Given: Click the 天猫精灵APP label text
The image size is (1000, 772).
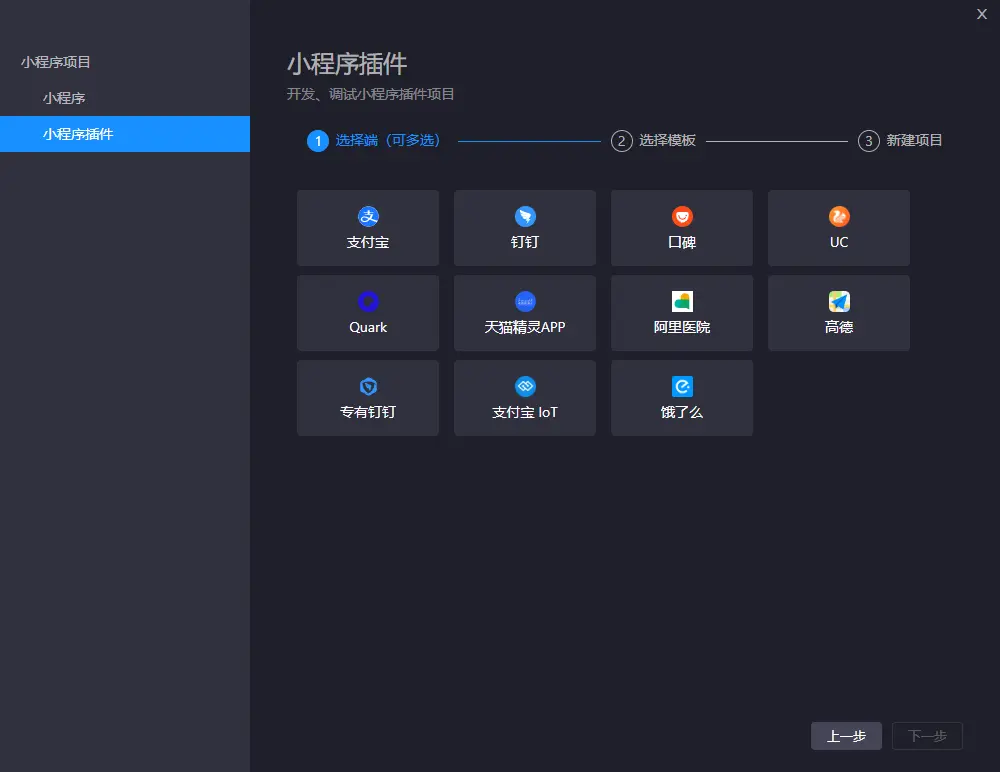Looking at the screenshot, I should pyautogui.click(x=525, y=327).
